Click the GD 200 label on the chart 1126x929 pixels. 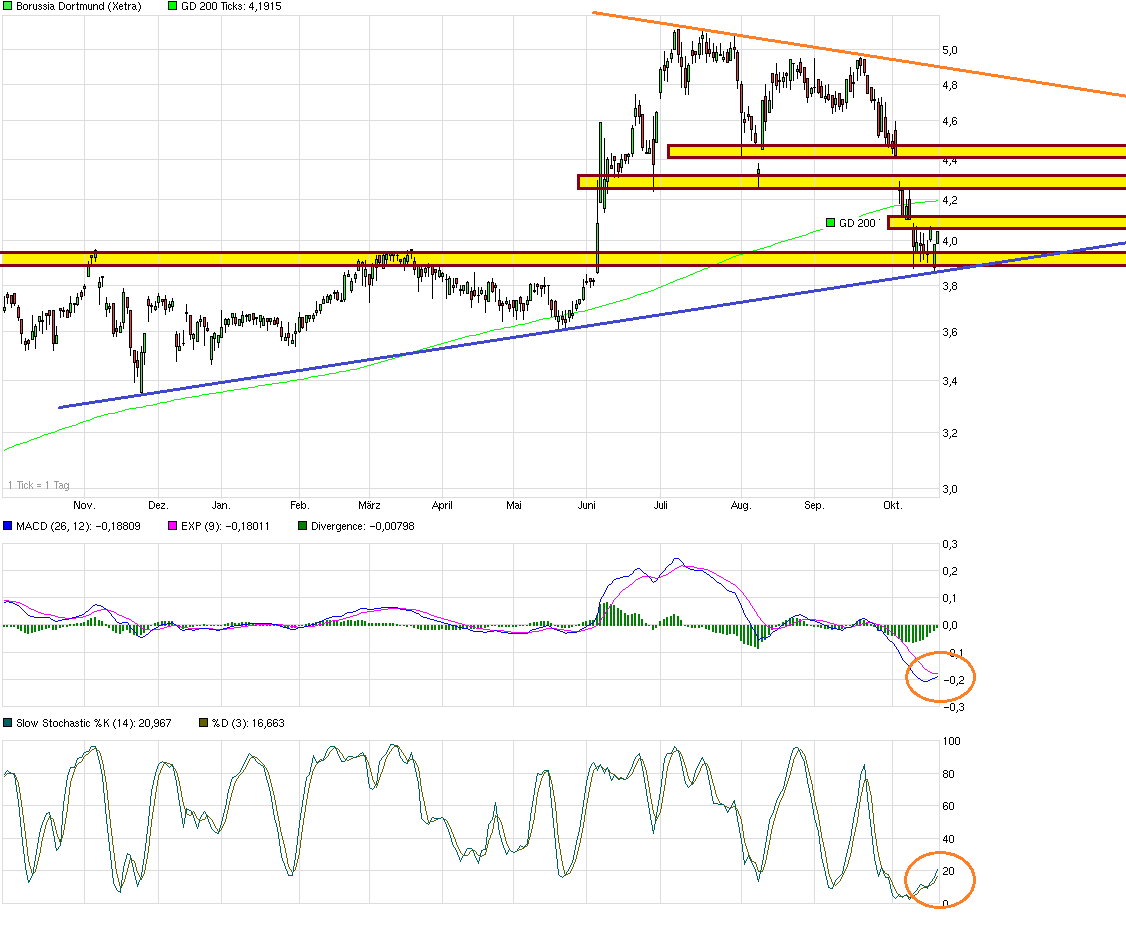(858, 223)
